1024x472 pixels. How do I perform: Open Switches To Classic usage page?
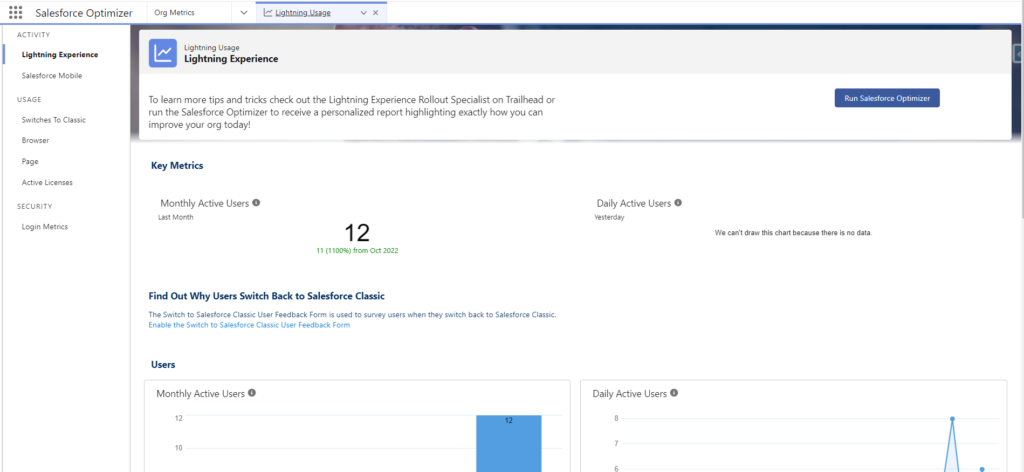54,120
